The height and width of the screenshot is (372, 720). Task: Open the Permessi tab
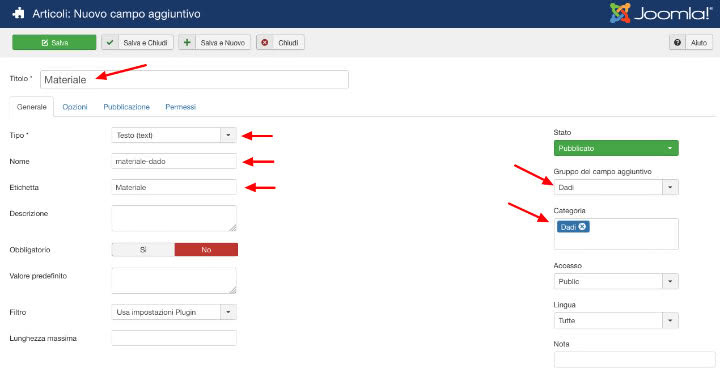tap(180, 107)
